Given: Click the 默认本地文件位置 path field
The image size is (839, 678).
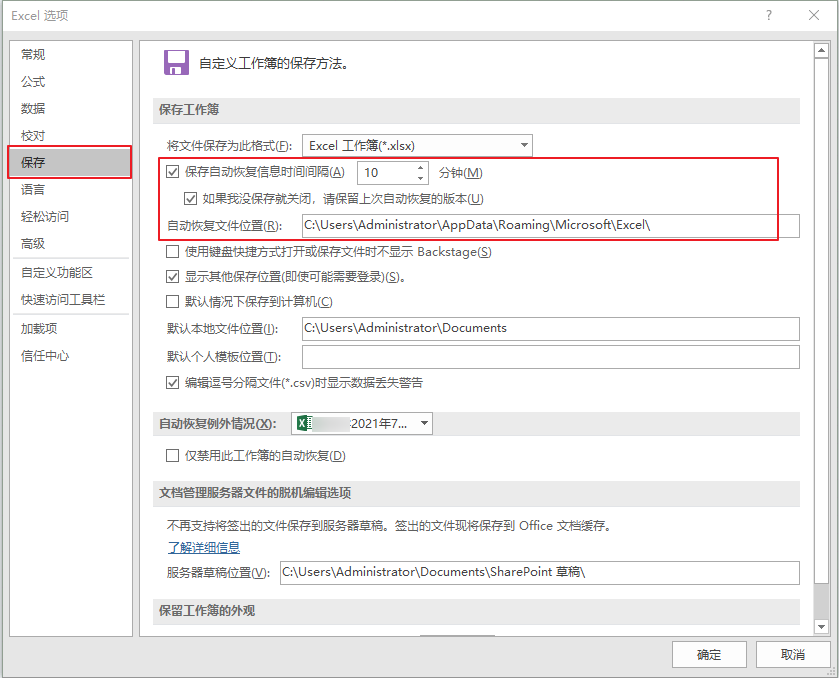Looking at the screenshot, I should pyautogui.click(x=551, y=329).
